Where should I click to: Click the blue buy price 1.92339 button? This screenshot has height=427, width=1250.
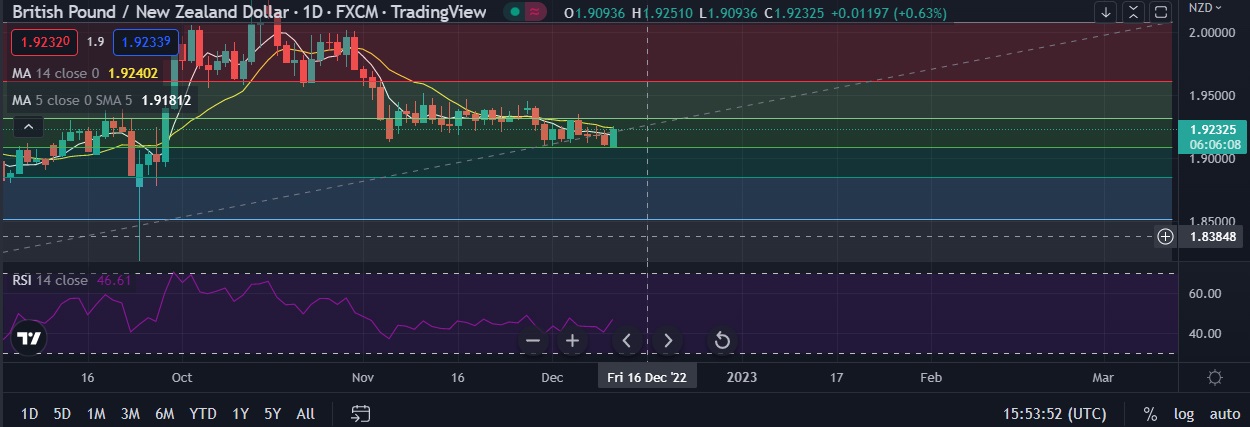[146, 43]
